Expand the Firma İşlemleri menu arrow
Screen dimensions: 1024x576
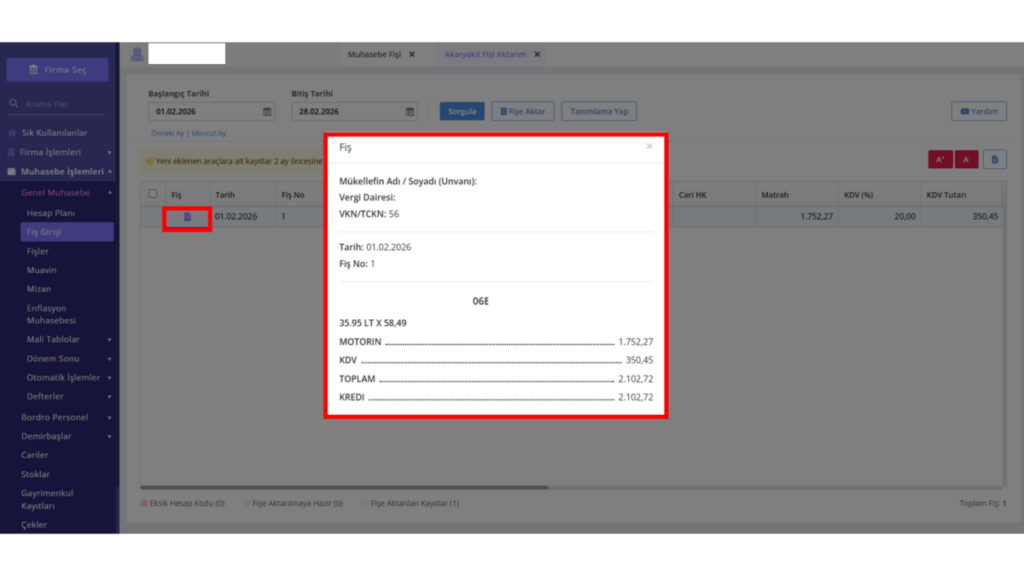(109, 152)
